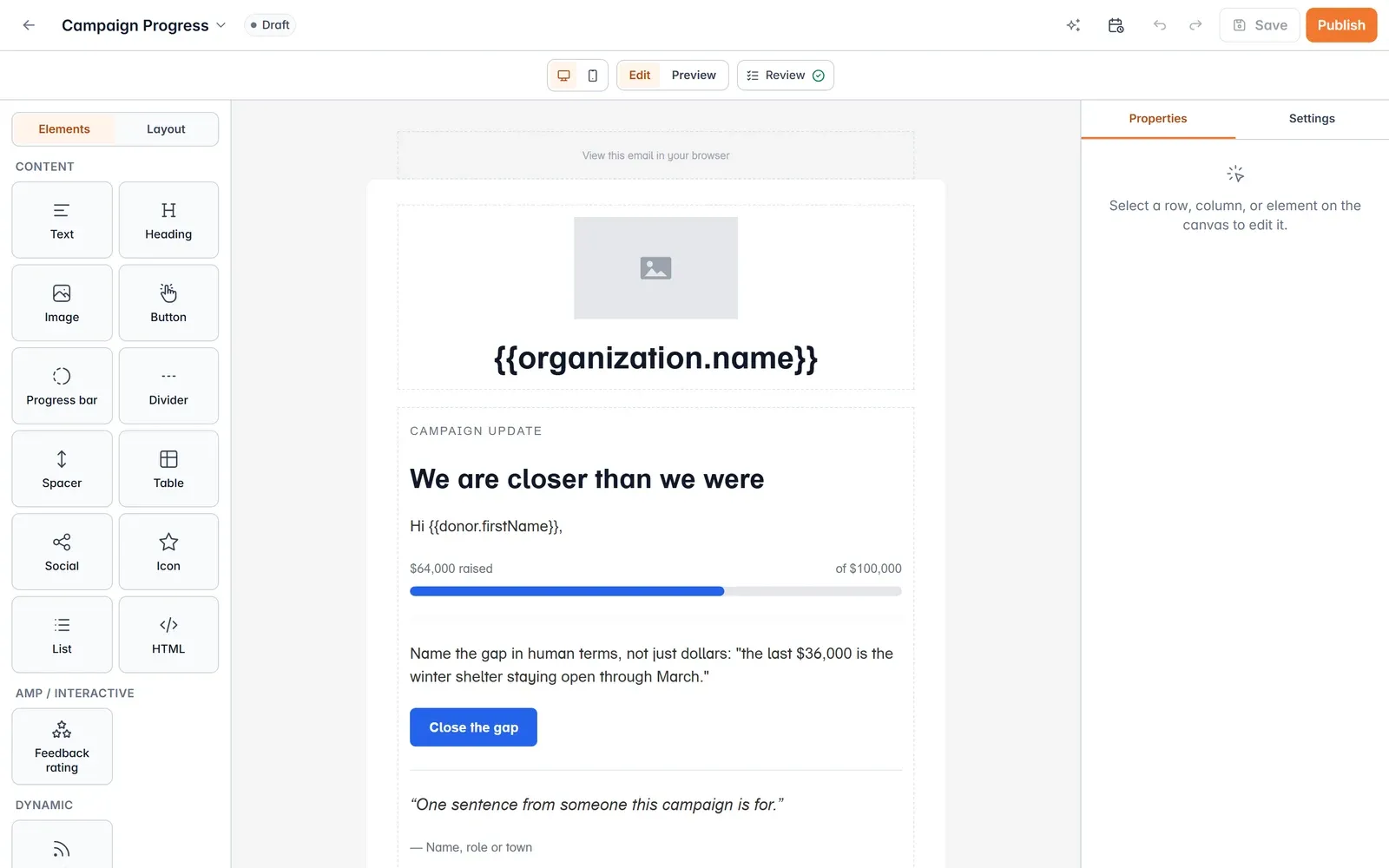Screen dimensions: 1389x868
Task: Add a Text element
Action: point(62,220)
